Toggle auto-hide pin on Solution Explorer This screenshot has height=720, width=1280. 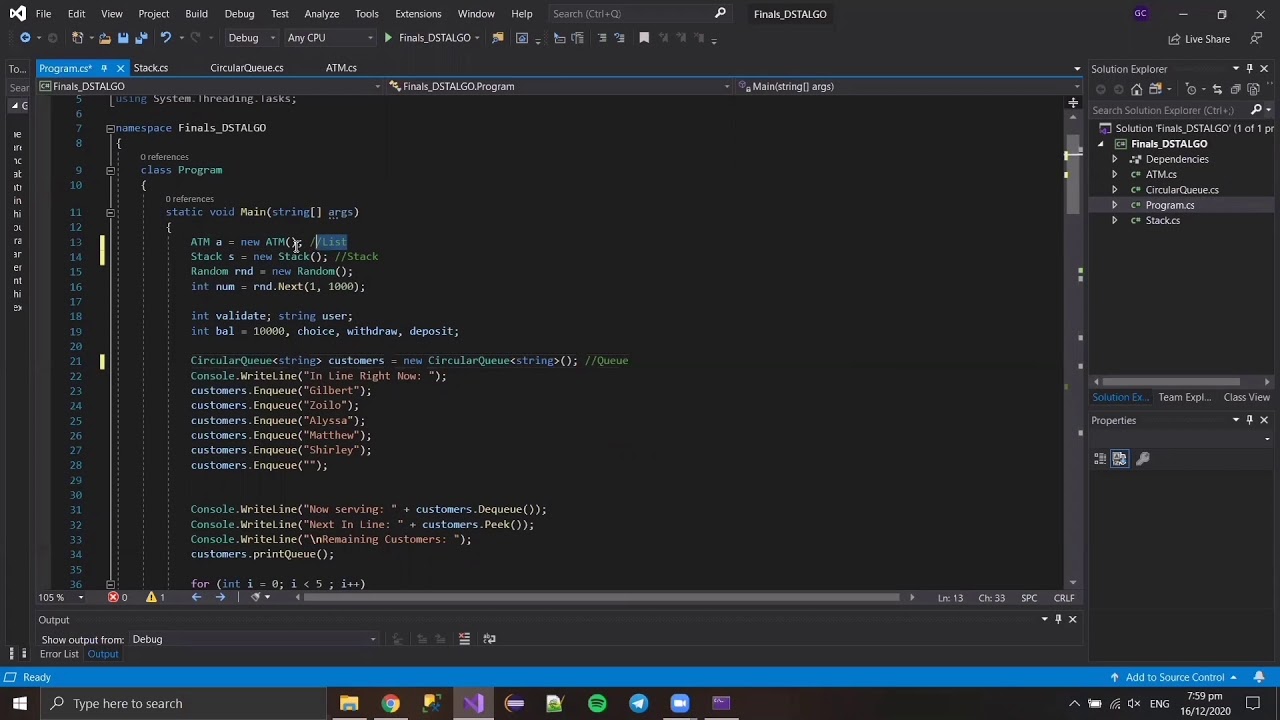coord(1249,69)
